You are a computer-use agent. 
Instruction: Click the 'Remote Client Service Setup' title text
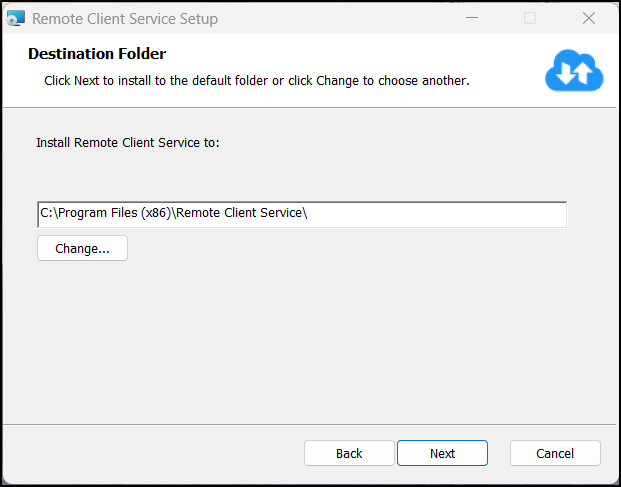click(125, 19)
